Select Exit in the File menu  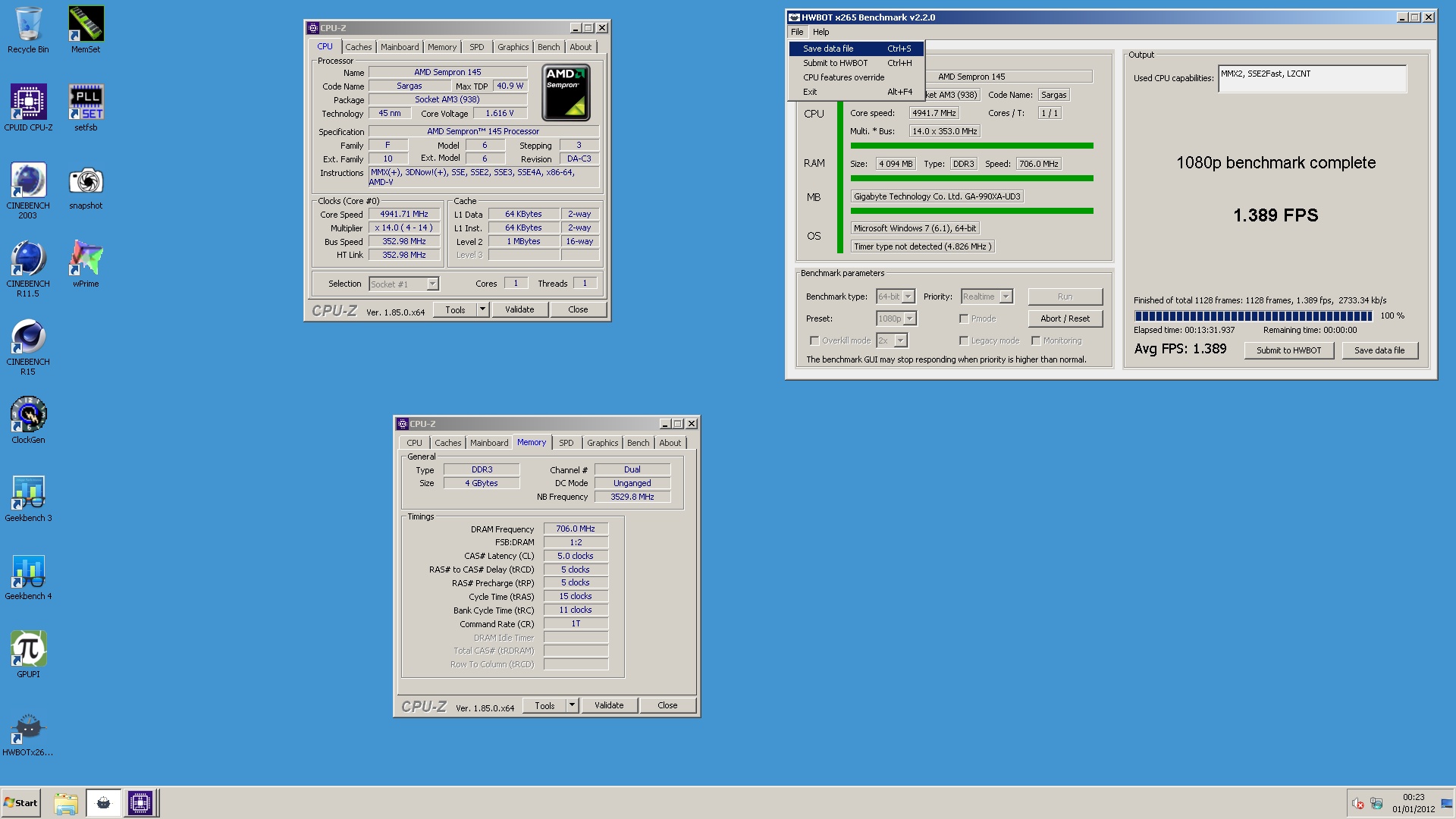coord(856,92)
